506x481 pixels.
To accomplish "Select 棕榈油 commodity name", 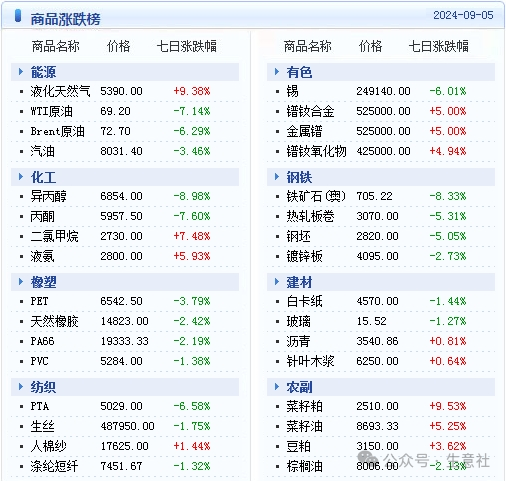I will (304, 466).
